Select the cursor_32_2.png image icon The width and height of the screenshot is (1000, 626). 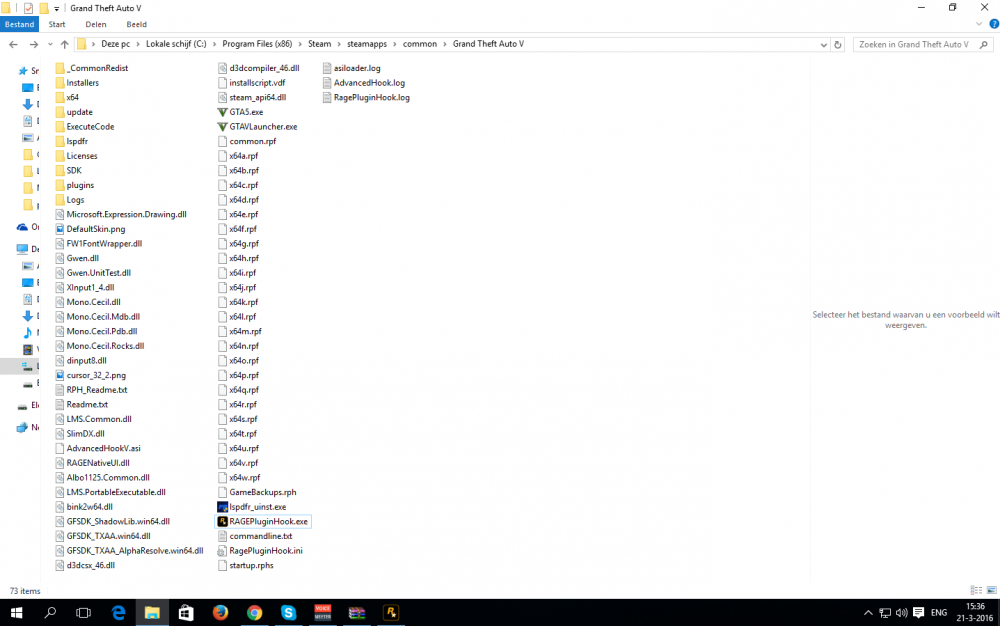coord(60,375)
